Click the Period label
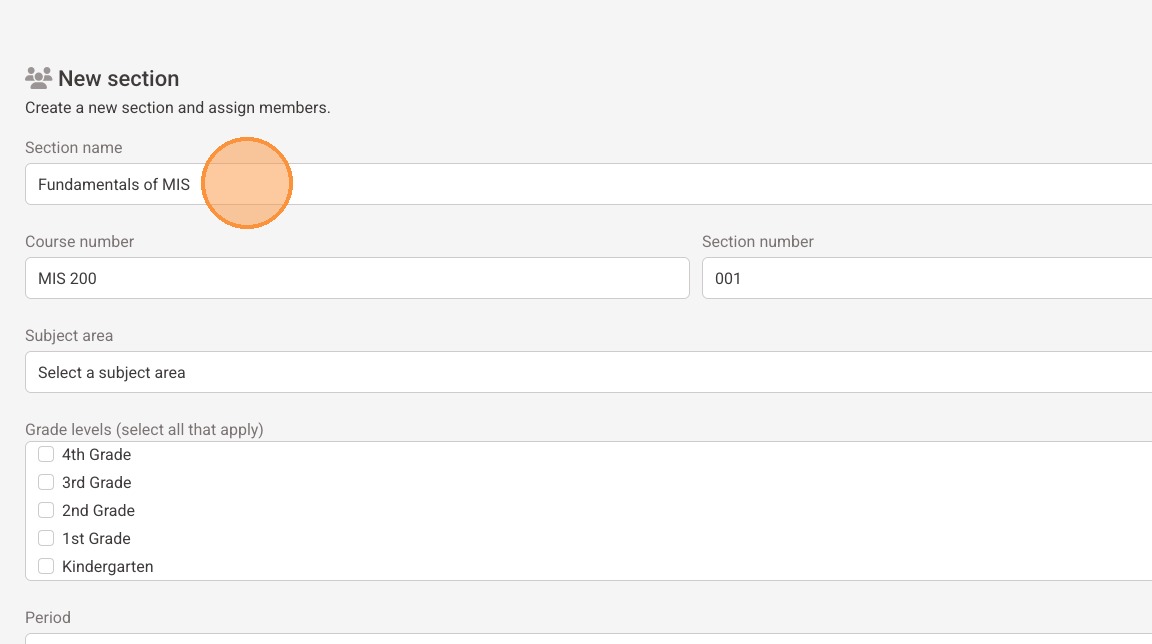This screenshot has width=1152, height=644. point(48,617)
